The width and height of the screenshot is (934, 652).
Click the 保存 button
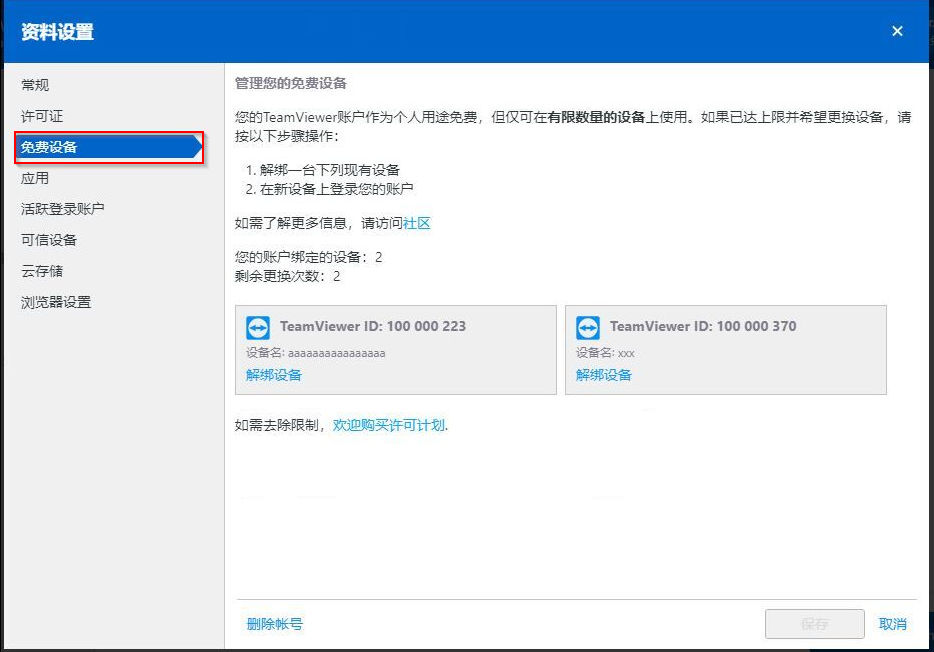click(x=814, y=624)
